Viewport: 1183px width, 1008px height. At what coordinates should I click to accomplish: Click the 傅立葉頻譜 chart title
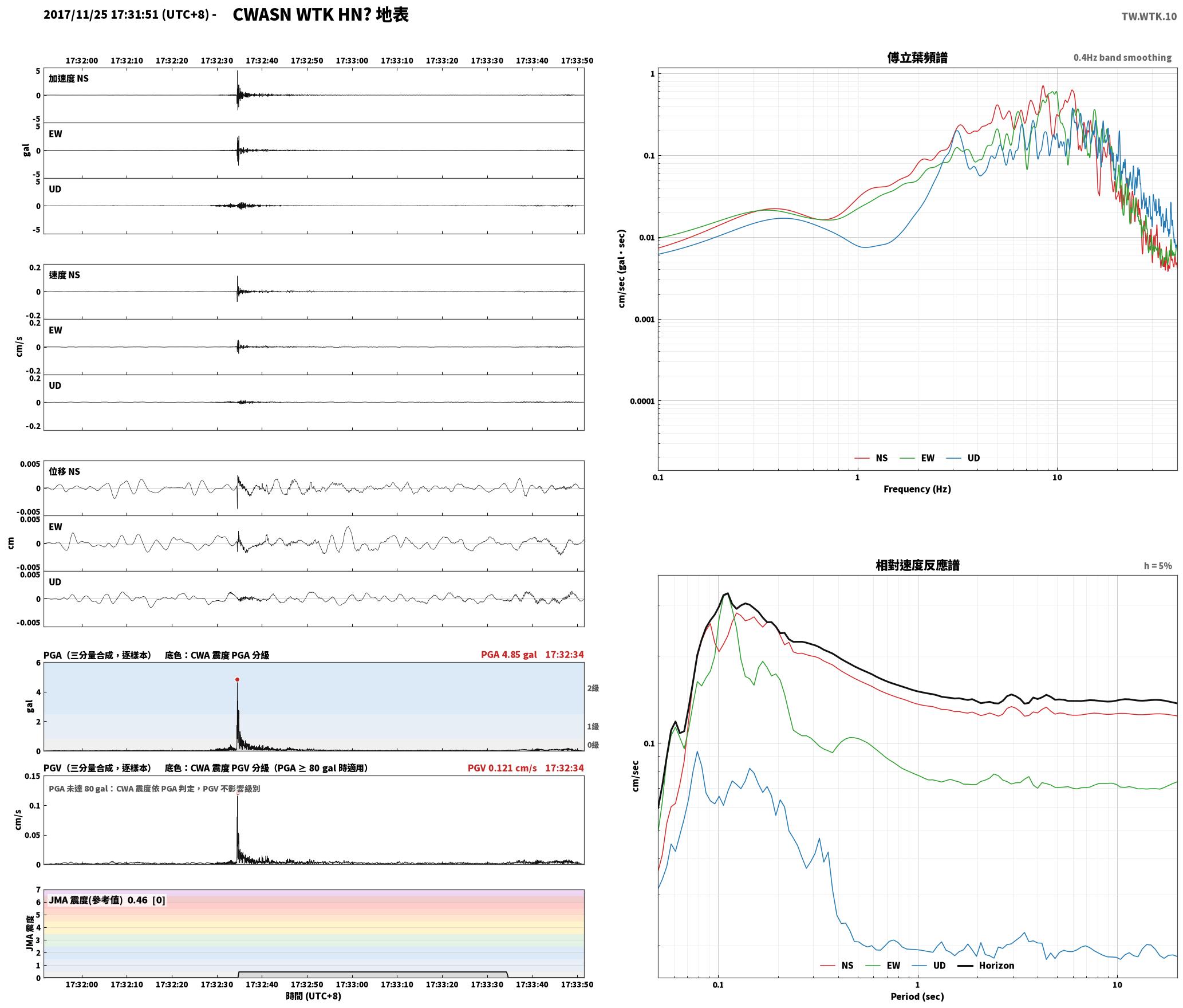(917, 58)
